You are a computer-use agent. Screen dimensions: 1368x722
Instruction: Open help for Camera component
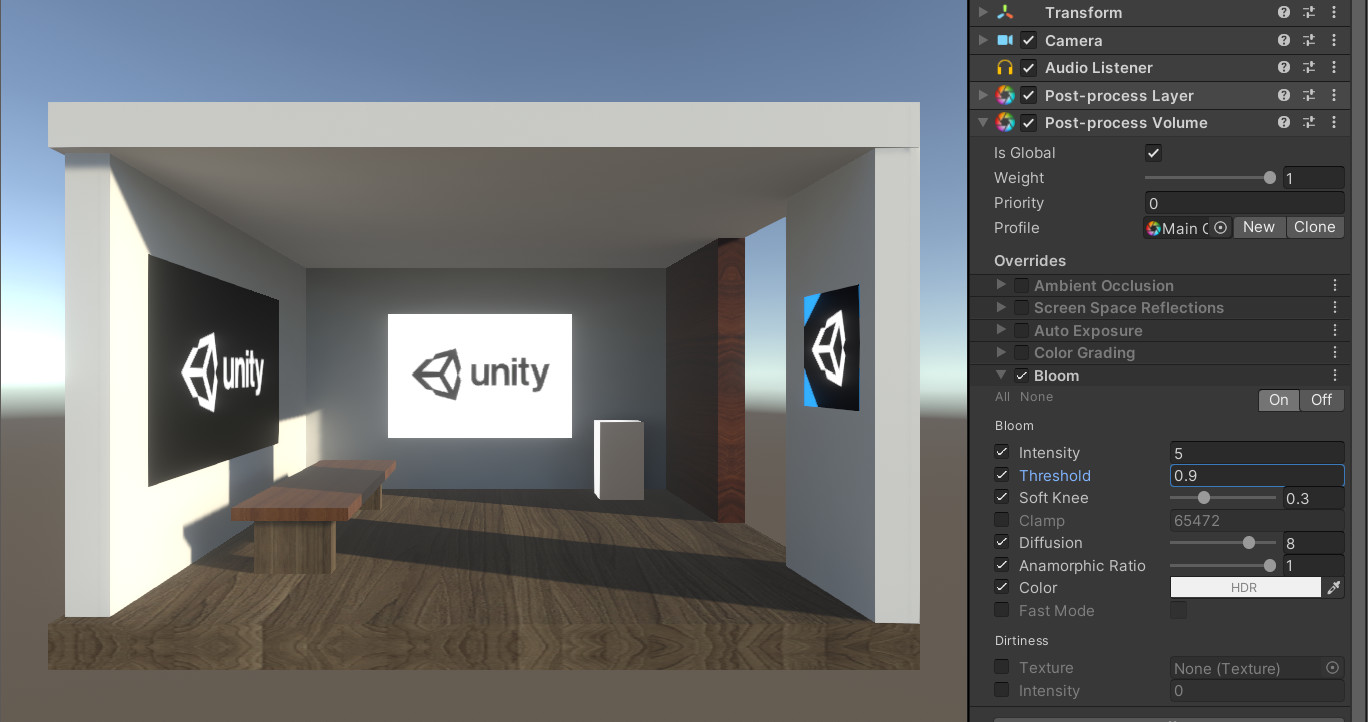click(1284, 40)
